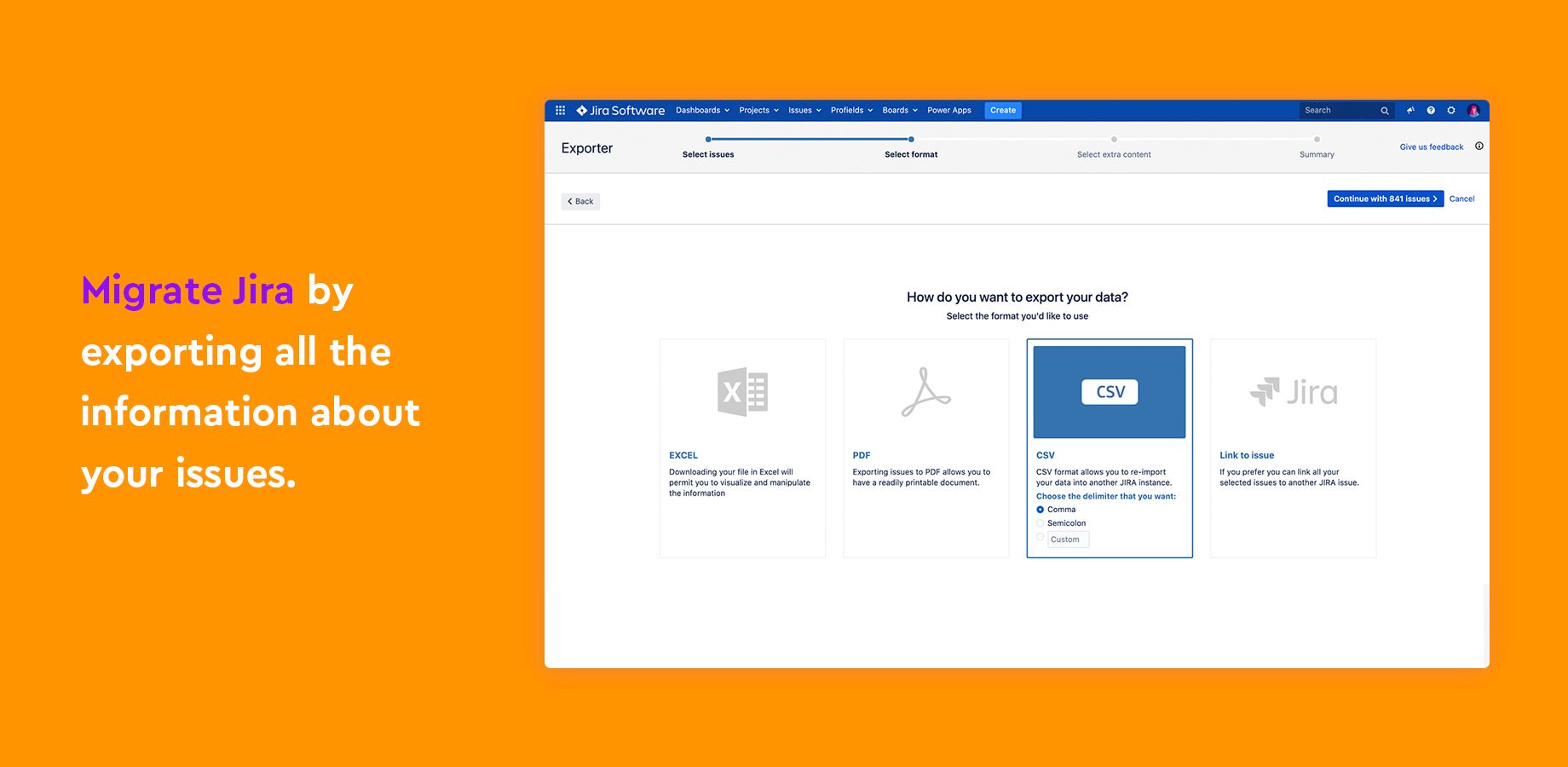Viewport: 1568px width, 767px height.
Task: Click the CSV format image
Action: tap(1110, 392)
